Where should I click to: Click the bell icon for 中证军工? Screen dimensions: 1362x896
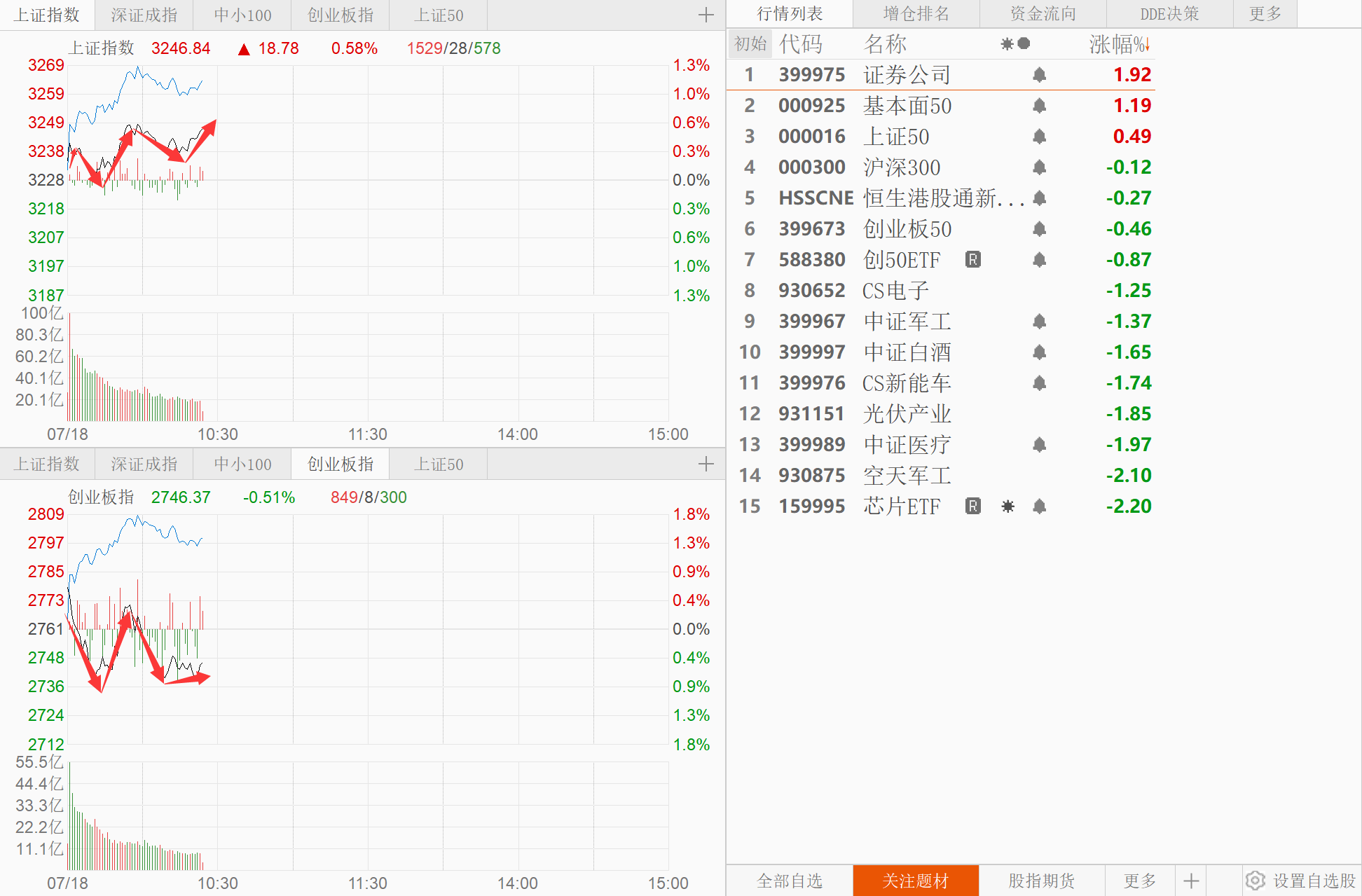click(x=1040, y=321)
